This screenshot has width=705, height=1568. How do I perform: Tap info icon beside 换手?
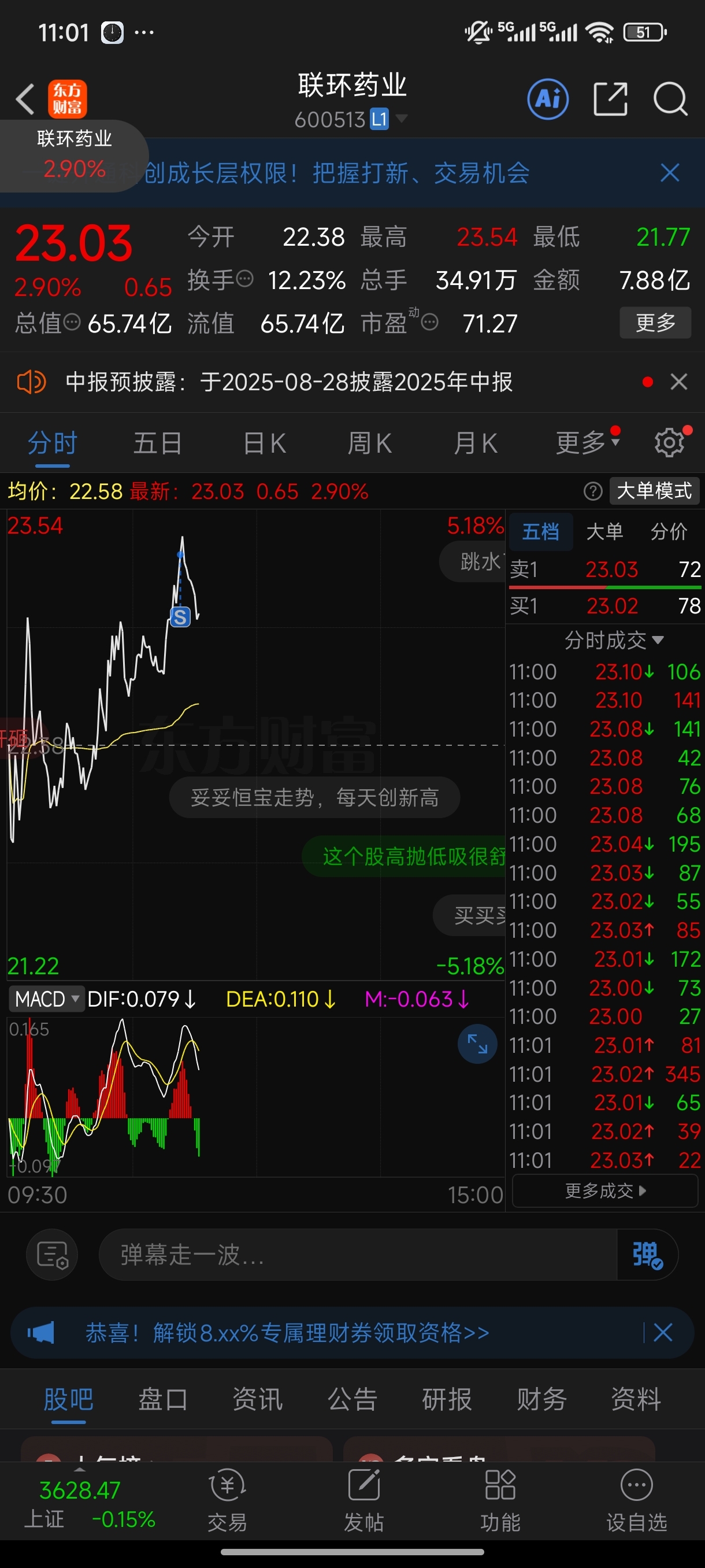point(244,279)
